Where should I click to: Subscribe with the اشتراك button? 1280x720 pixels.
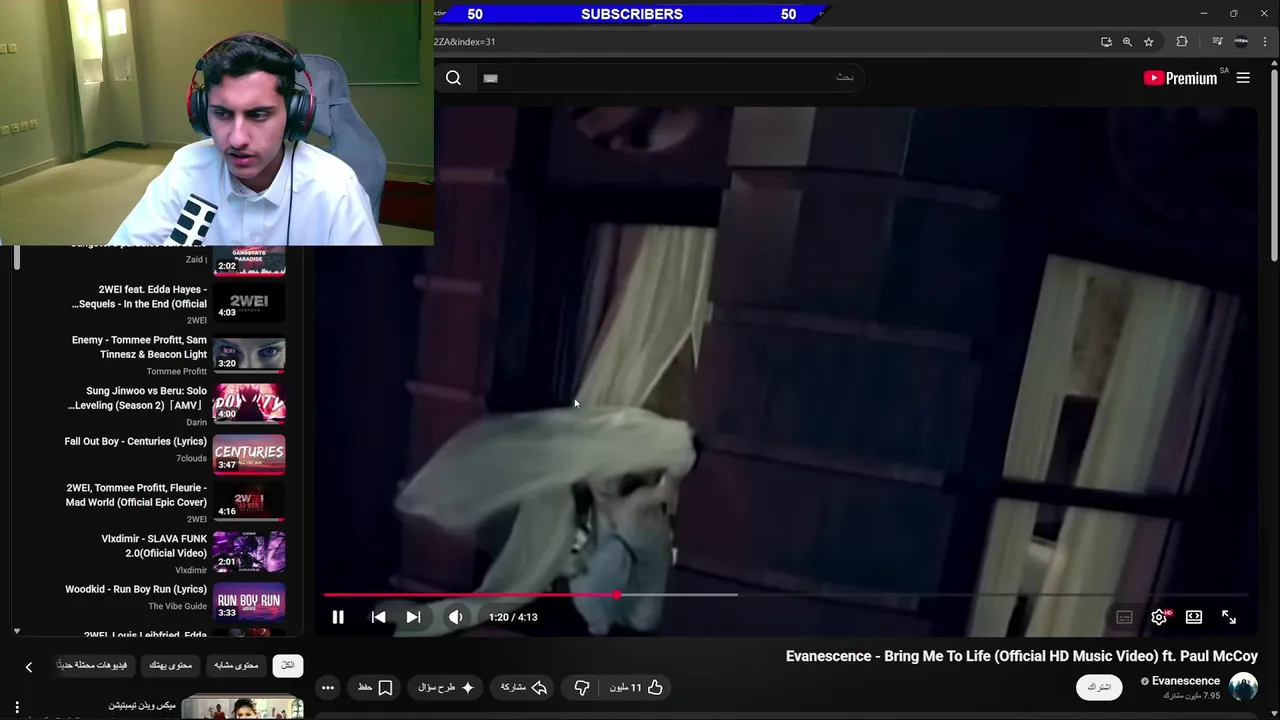(x=1099, y=687)
